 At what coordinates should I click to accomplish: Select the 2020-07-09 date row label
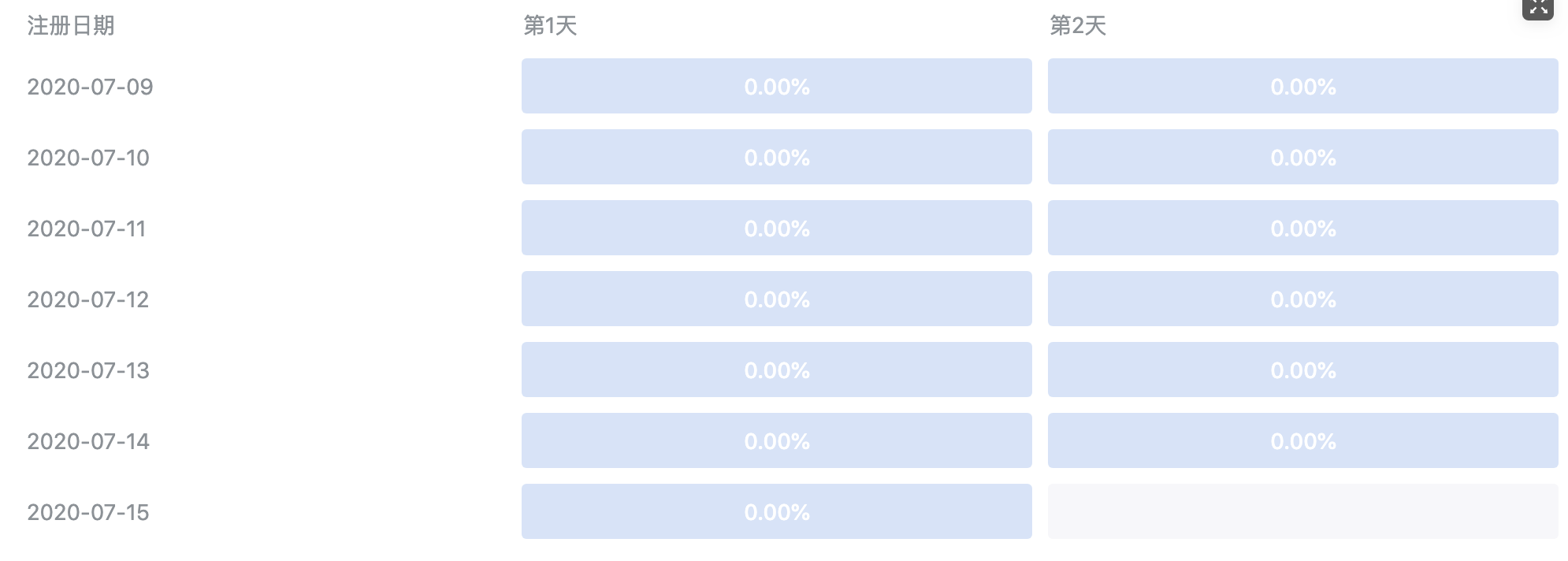[90, 87]
